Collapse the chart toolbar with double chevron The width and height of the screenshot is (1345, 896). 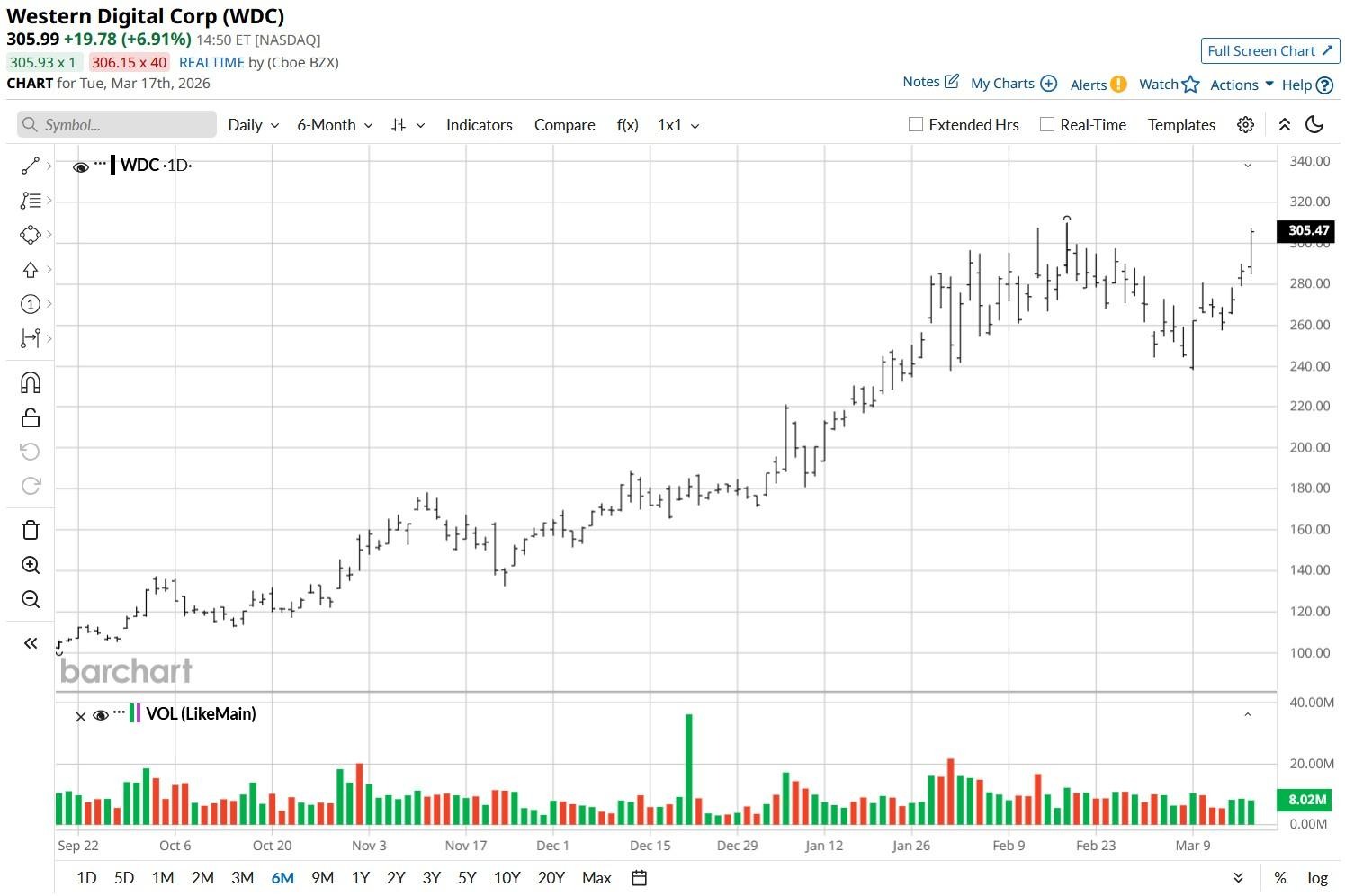pos(1285,125)
